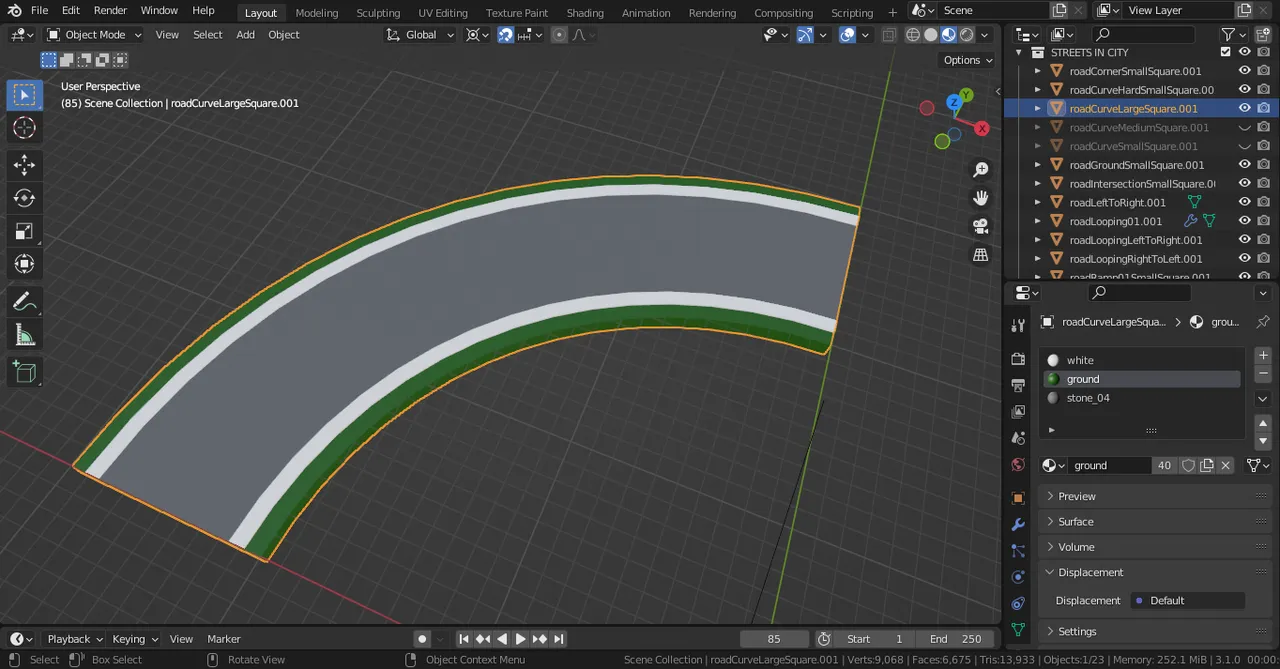Activate the Move tool
Viewport: 1280px width, 669px height.
(x=25, y=165)
